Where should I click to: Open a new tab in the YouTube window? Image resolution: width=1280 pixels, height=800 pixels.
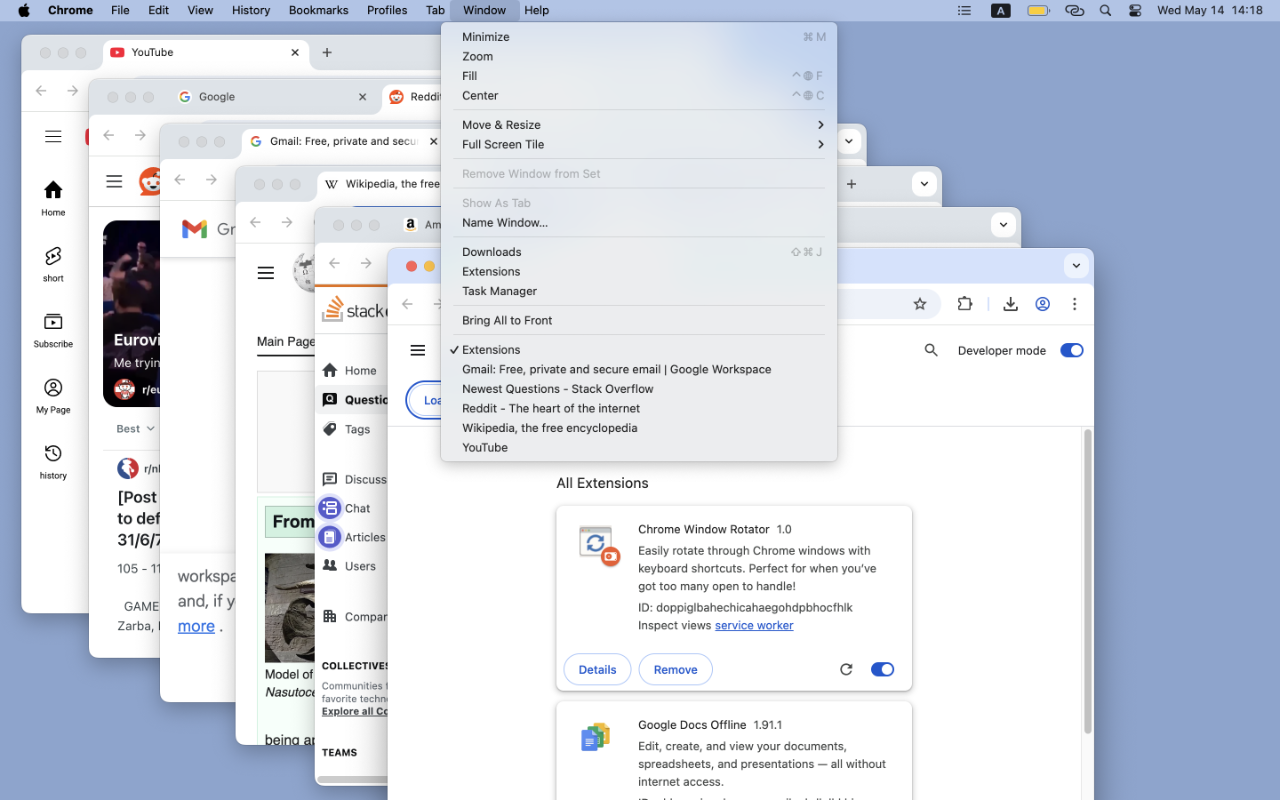pyautogui.click(x=327, y=53)
